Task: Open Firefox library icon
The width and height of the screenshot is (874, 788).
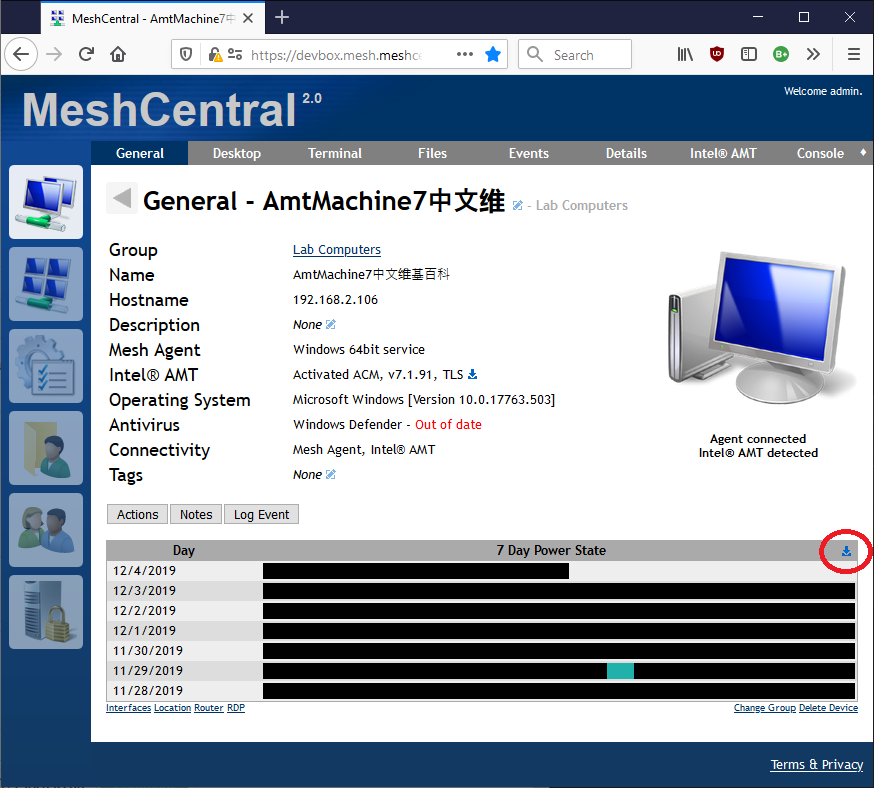Action: 685,54
